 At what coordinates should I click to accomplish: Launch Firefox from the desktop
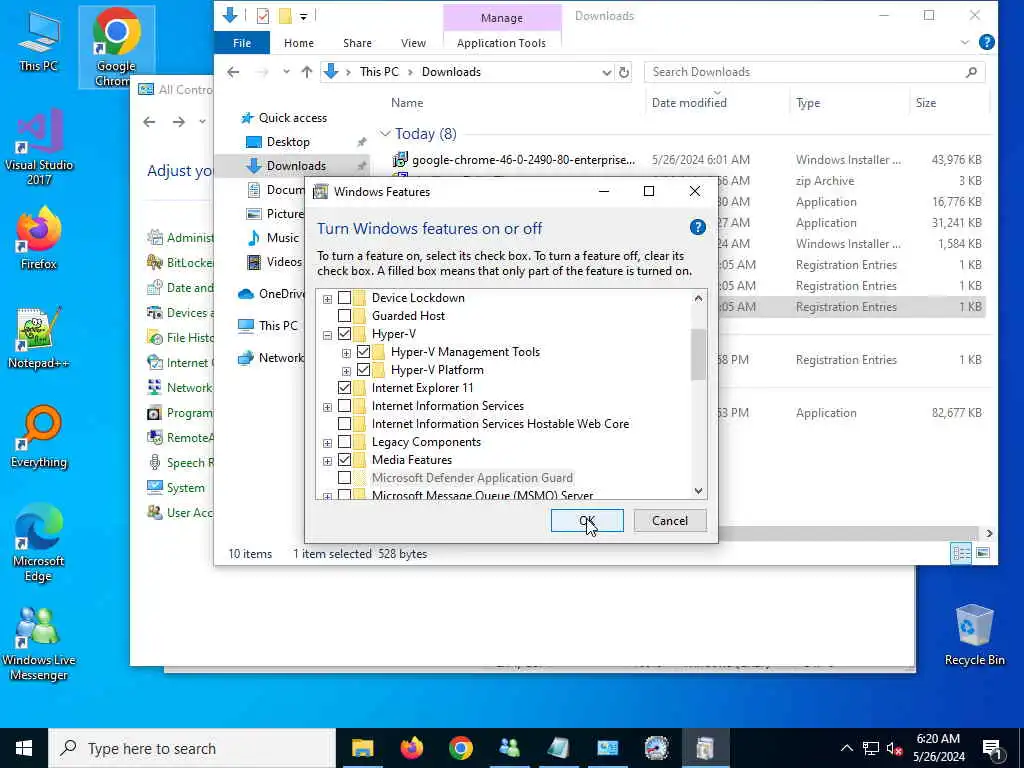[x=39, y=238]
